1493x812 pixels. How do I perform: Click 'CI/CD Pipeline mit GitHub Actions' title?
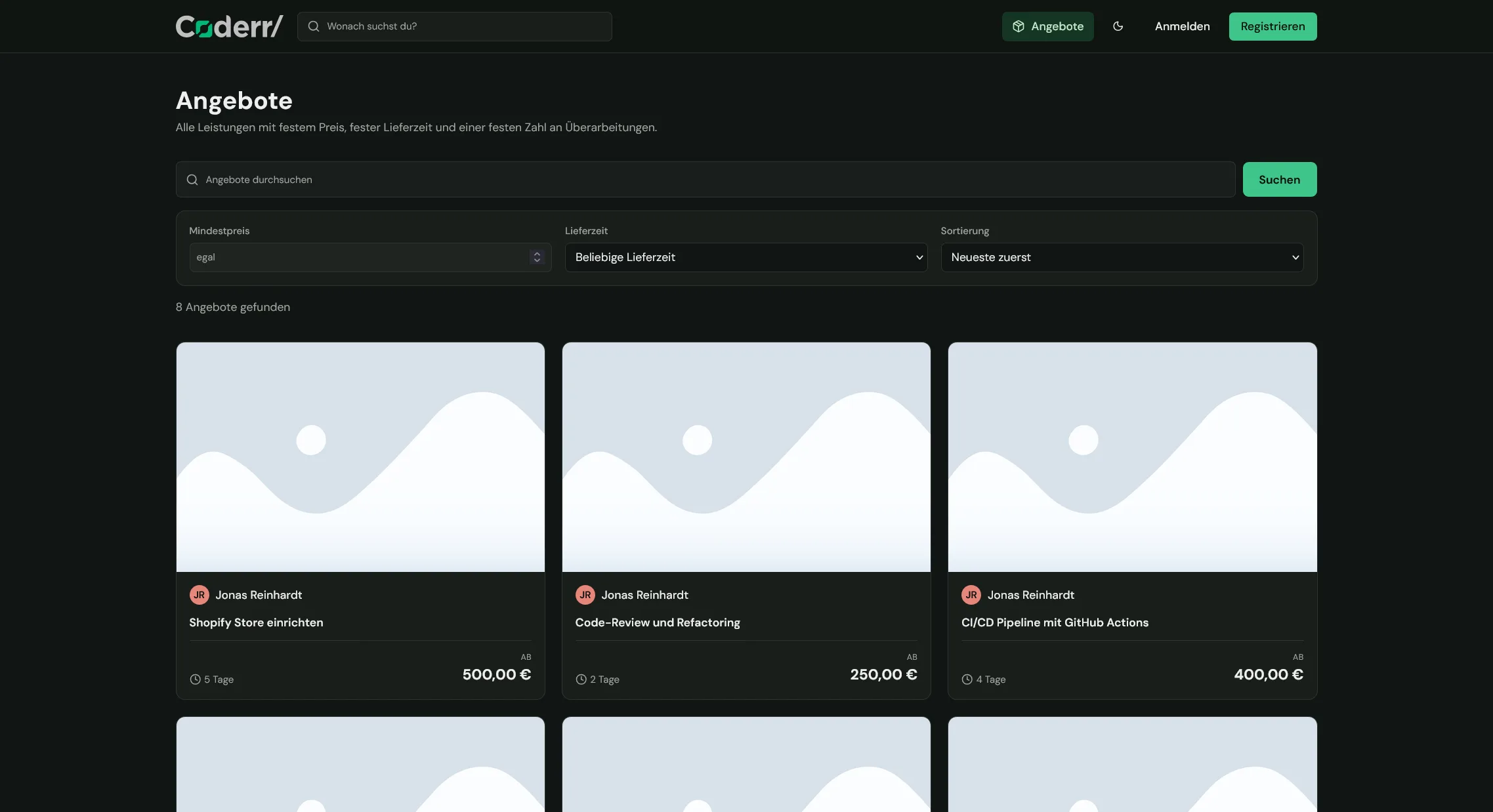tap(1055, 622)
